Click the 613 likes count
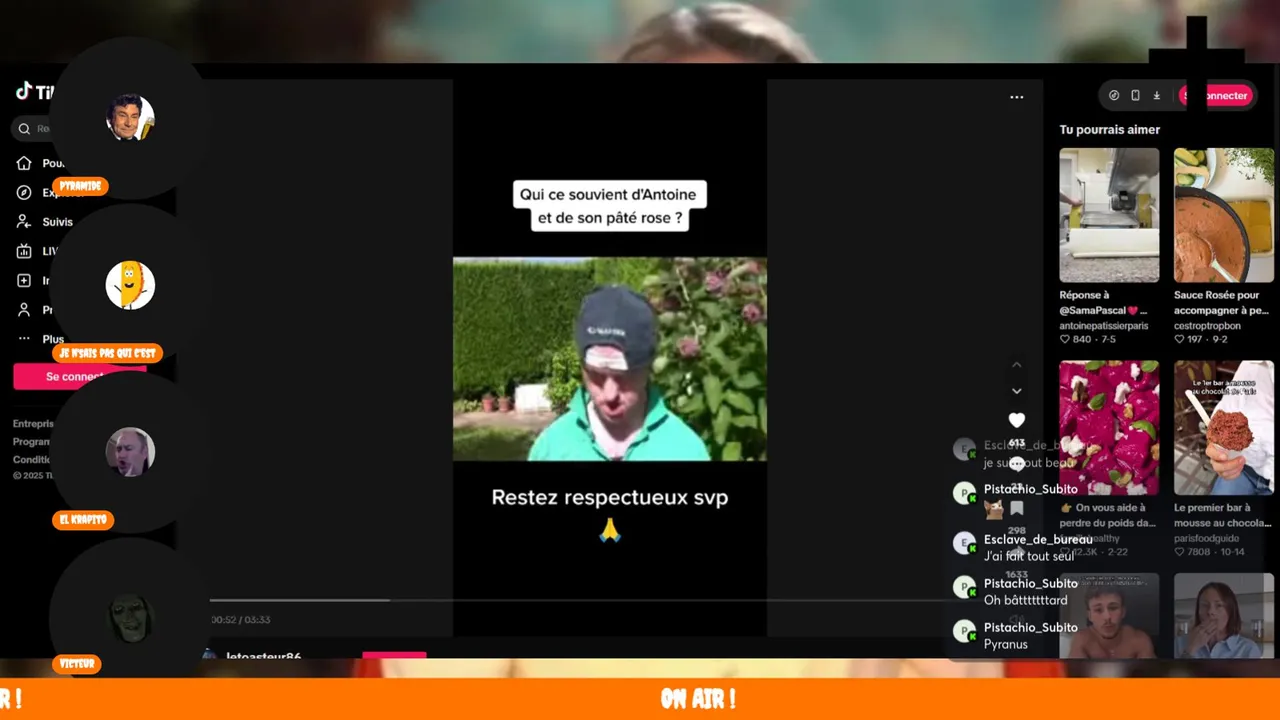The image size is (1280, 720). 1017,442
